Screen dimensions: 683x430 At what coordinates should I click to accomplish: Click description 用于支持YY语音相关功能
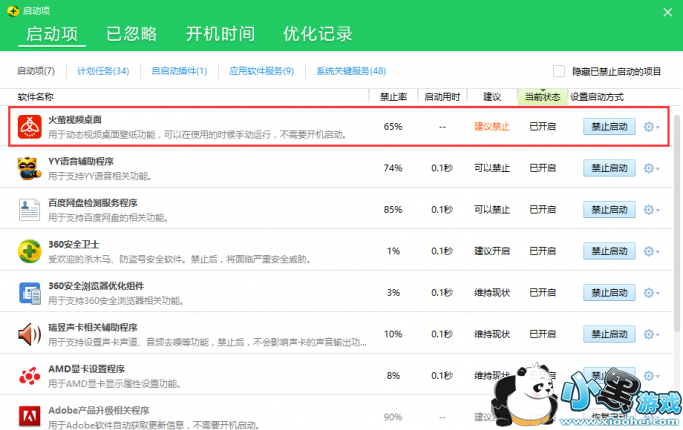tap(100, 176)
